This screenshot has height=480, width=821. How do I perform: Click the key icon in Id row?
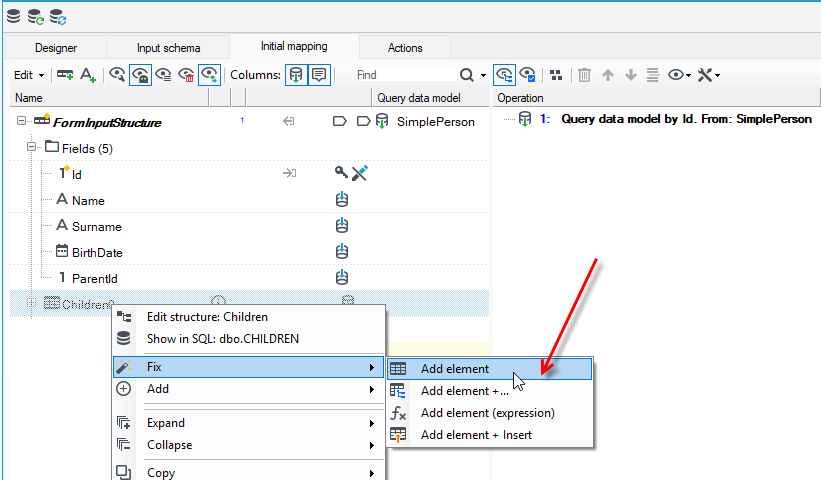[341, 172]
